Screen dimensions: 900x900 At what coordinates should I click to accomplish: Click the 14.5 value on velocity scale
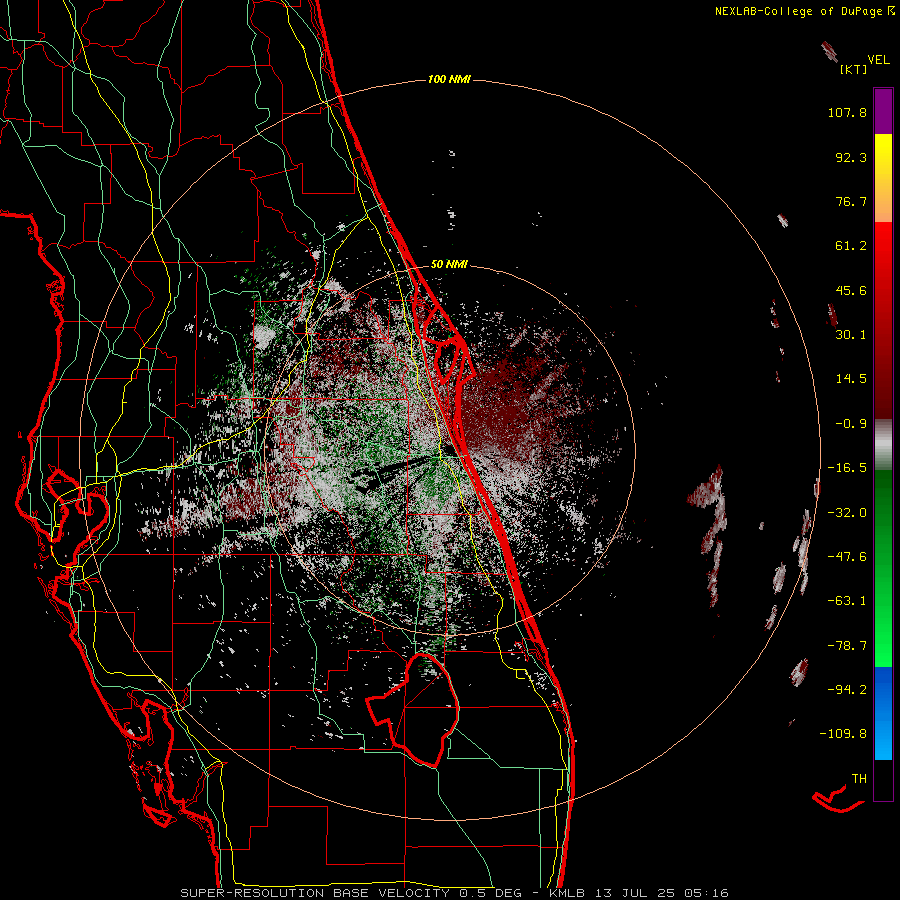pyautogui.click(x=851, y=379)
